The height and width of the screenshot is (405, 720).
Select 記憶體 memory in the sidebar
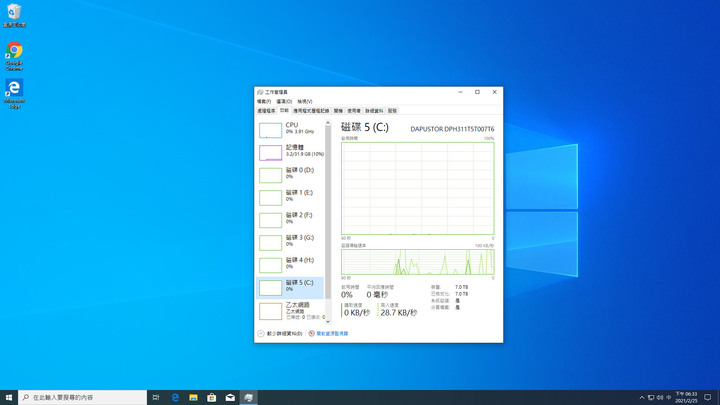pos(290,152)
